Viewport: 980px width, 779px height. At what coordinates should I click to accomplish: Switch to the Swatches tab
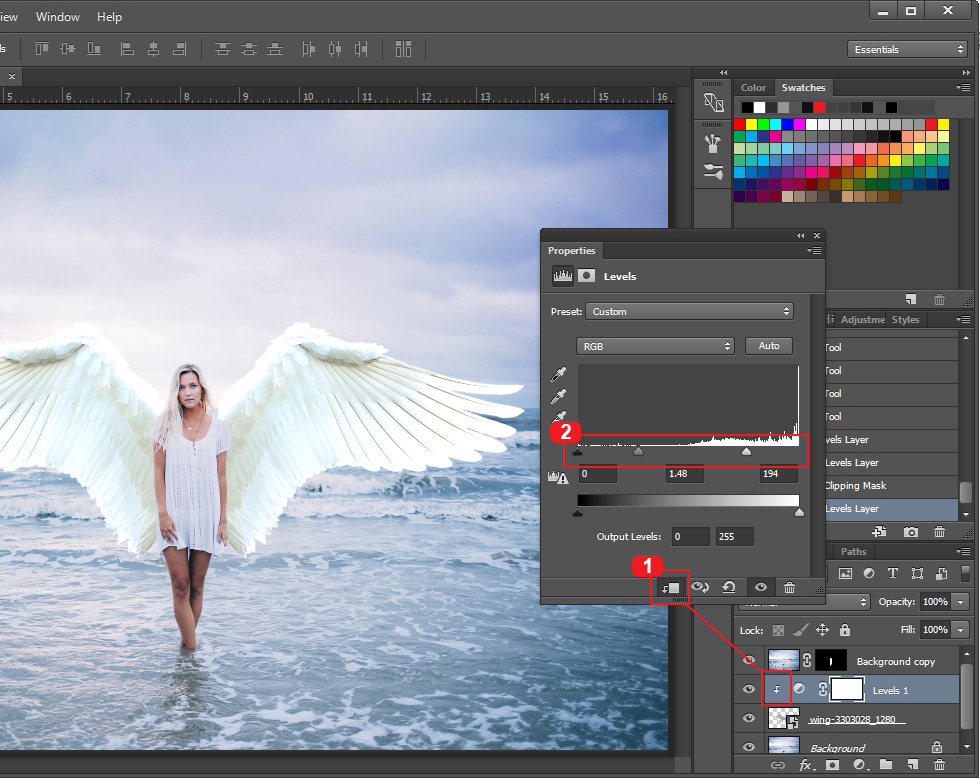[803, 87]
